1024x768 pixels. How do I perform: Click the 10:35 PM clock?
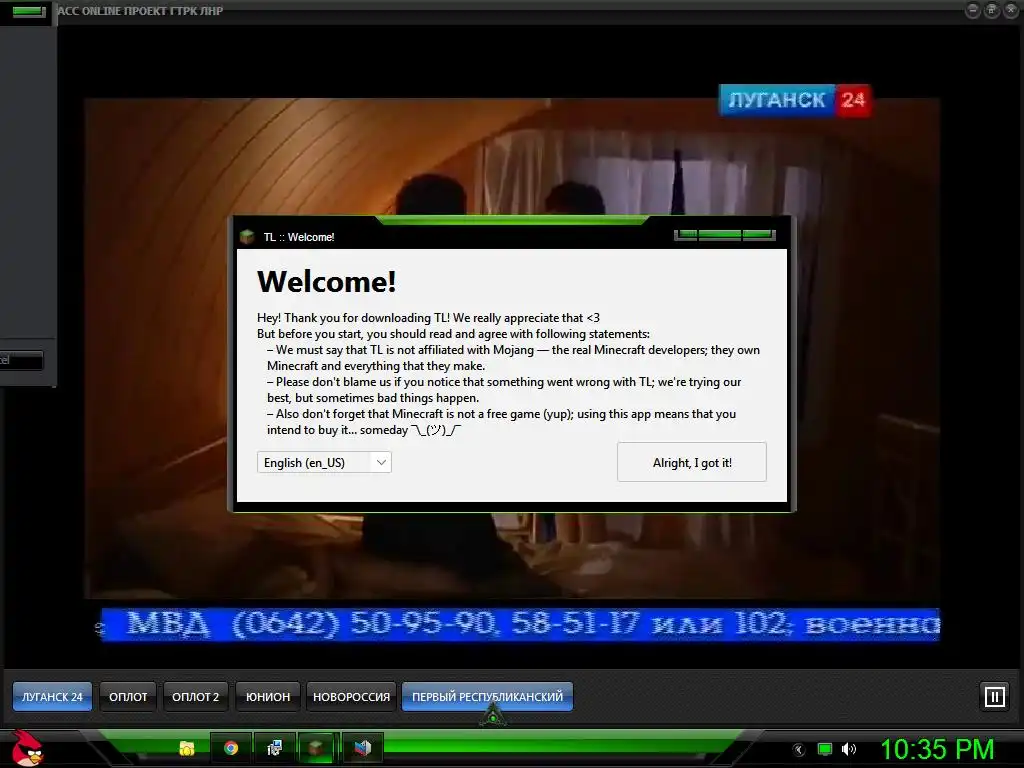pyautogui.click(x=937, y=749)
